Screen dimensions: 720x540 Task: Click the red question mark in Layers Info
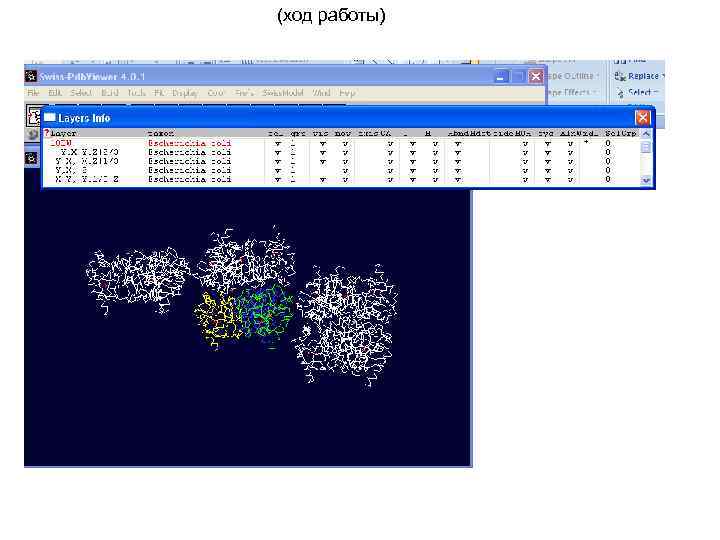coord(46,133)
